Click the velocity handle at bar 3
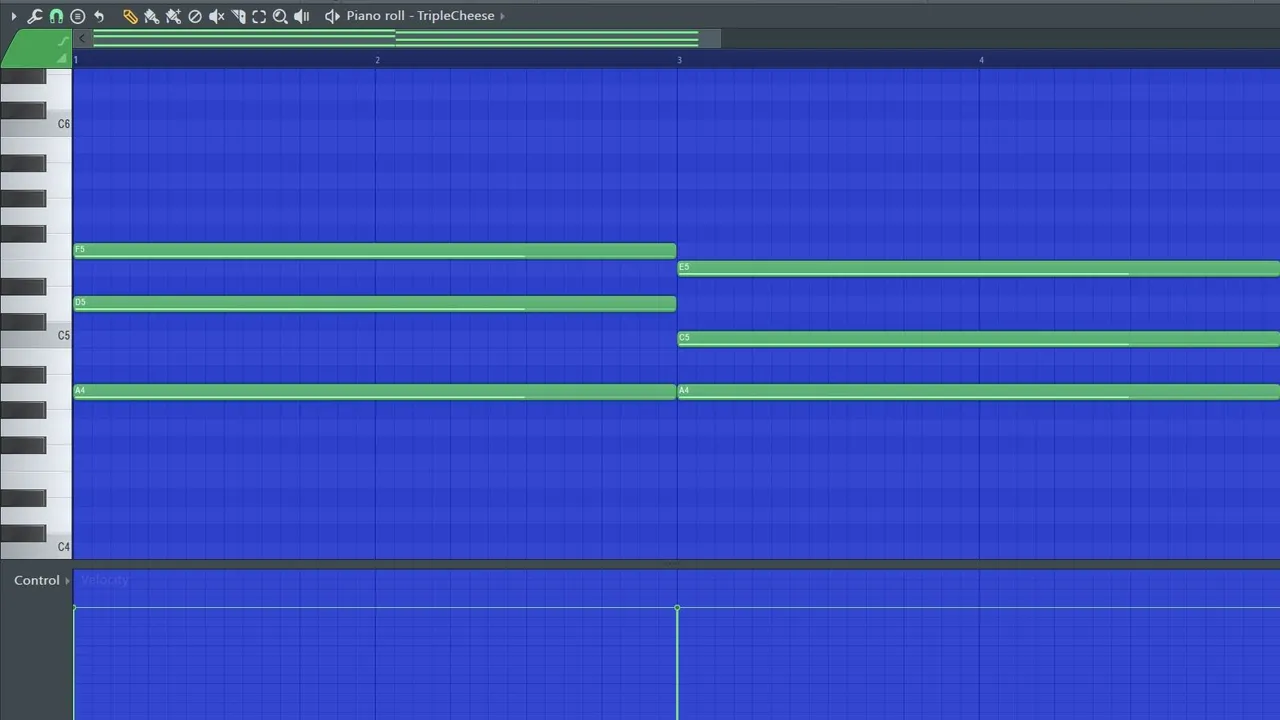 click(677, 608)
